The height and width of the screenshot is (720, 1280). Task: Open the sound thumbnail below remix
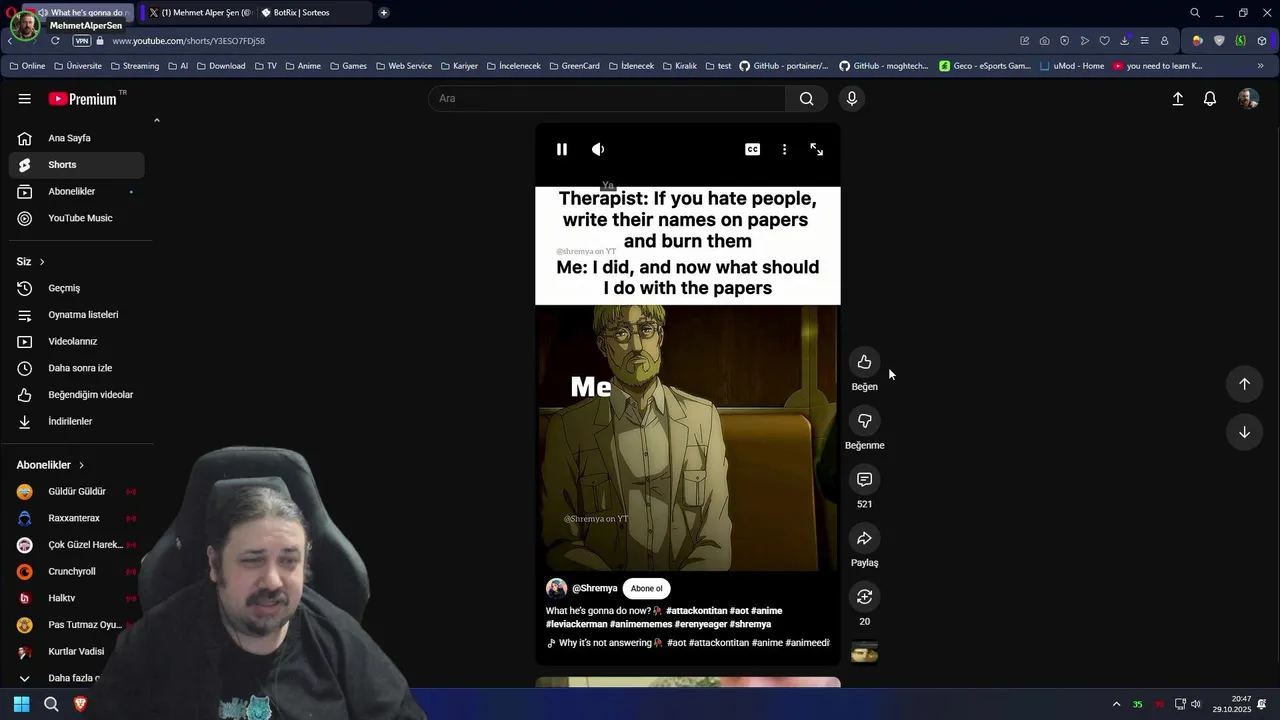click(x=864, y=653)
